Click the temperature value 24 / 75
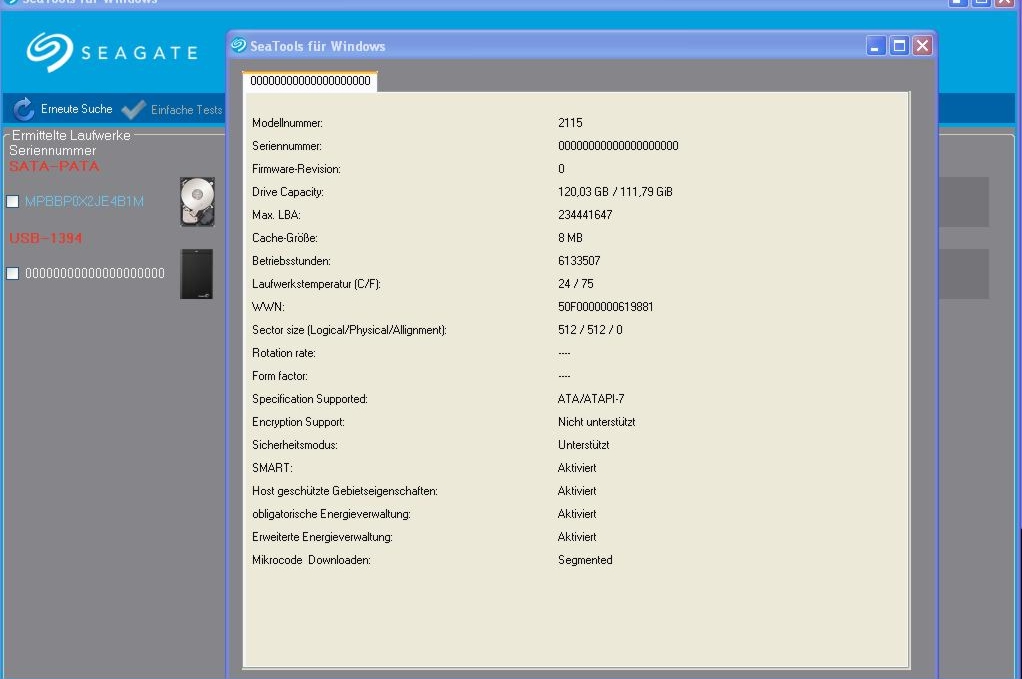Viewport: 1022px width, 679px height. pyautogui.click(x=576, y=283)
